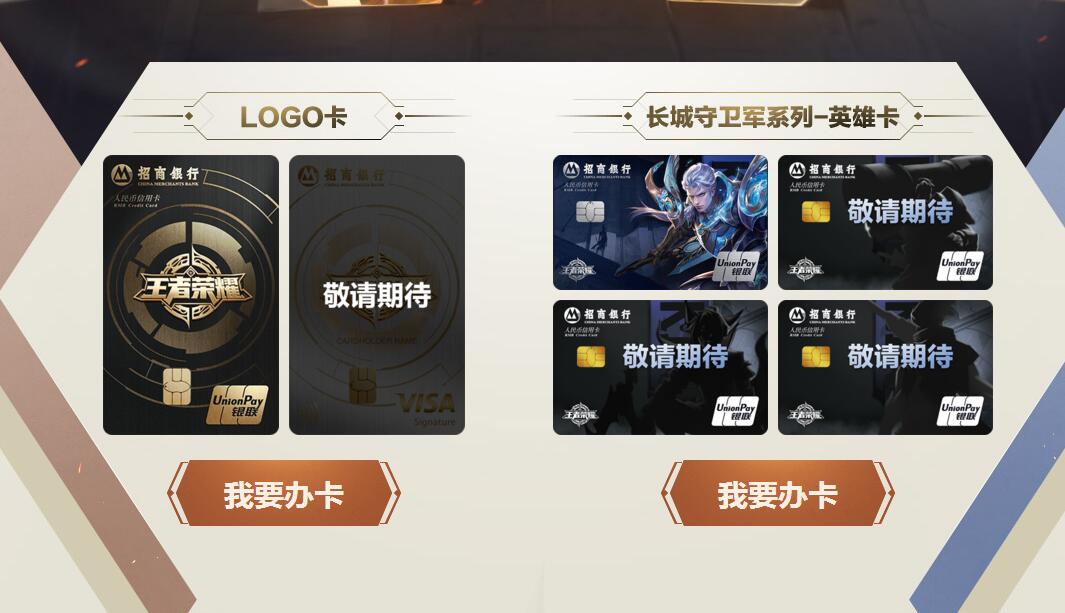Select the gold 王者荣耀 UnionPay logo card
This screenshot has width=1065, height=613.
(191, 295)
